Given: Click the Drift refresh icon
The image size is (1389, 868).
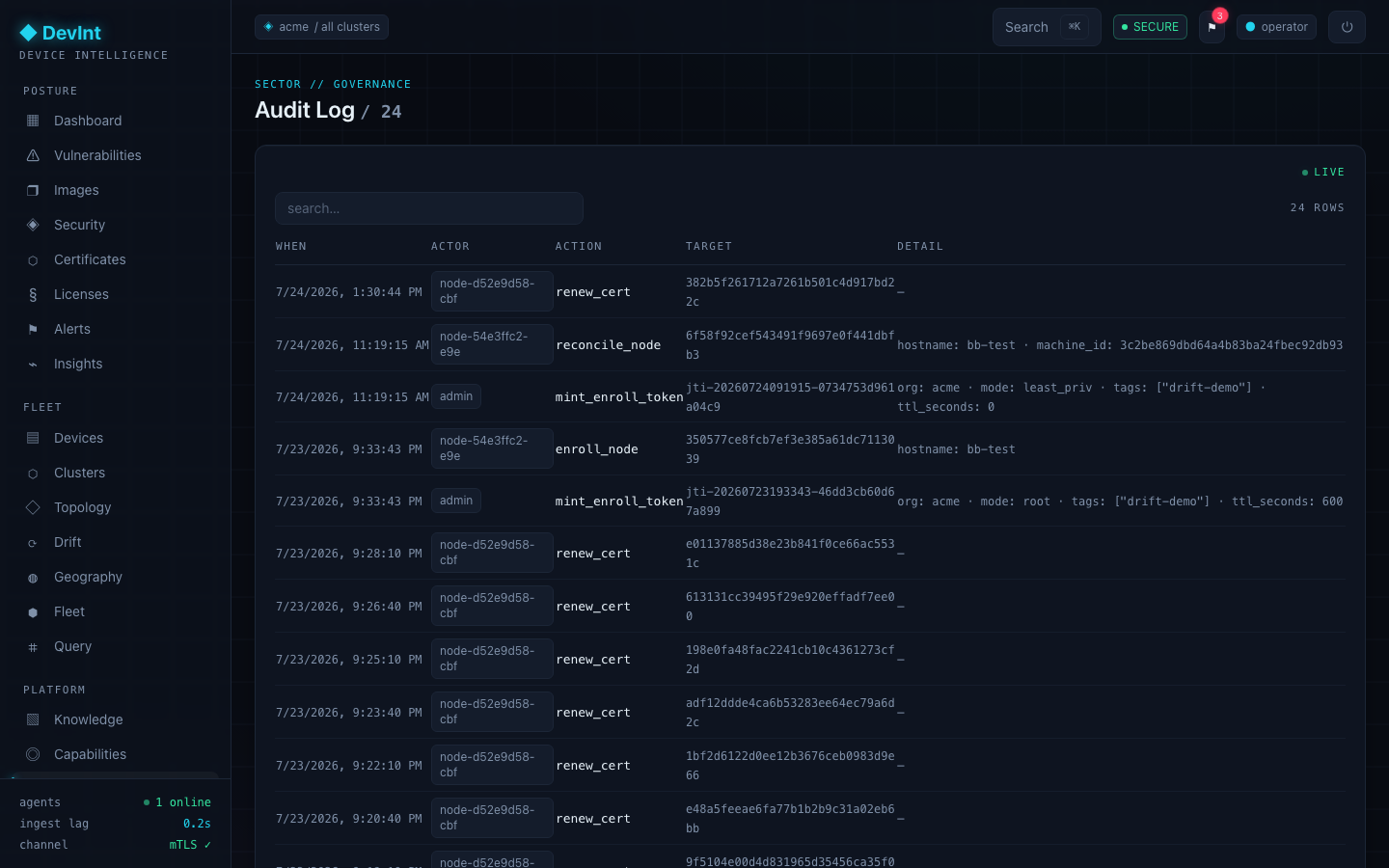Looking at the screenshot, I should [33, 542].
